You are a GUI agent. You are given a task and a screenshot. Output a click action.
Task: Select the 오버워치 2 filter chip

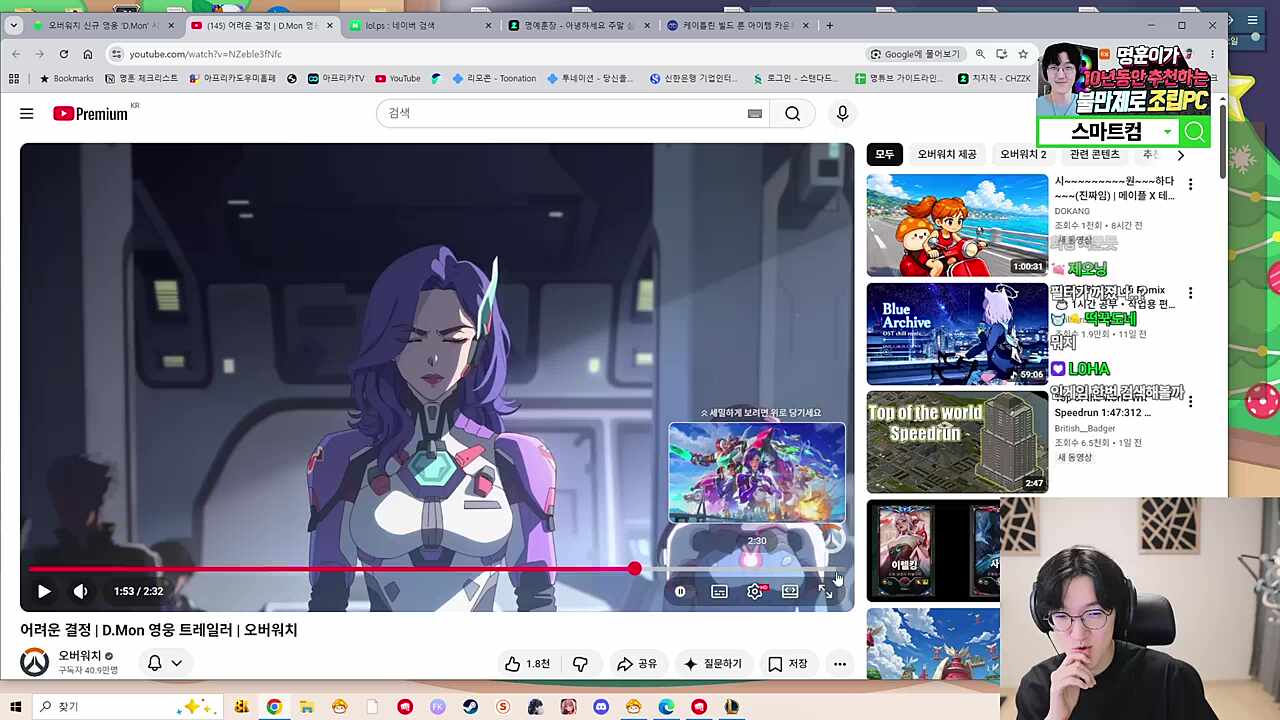[x=1023, y=154]
